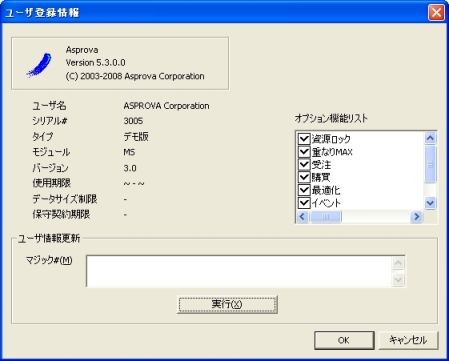The image size is (449, 361).
Task: Click the Asprova feather logo icon
Action: coord(39,64)
